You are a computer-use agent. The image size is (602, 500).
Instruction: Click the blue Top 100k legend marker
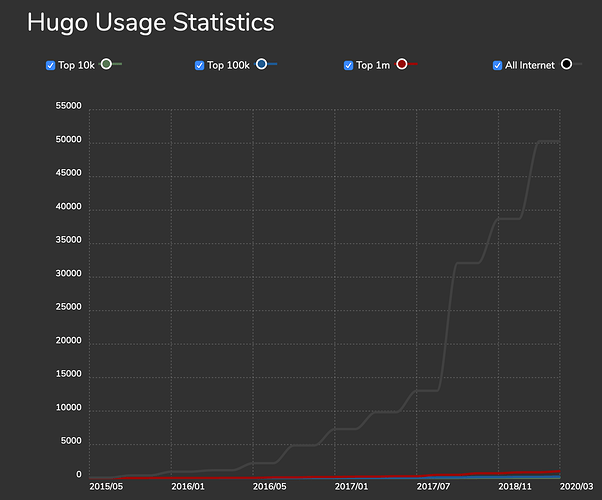coord(261,64)
